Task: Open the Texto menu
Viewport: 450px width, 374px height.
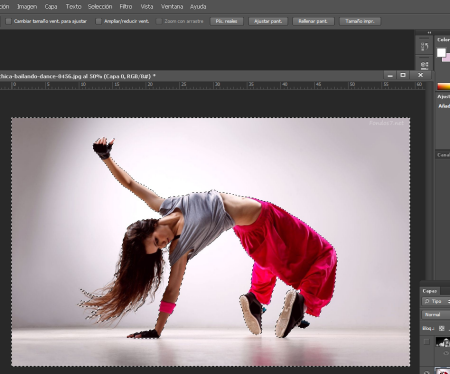Action: pos(73,6)
